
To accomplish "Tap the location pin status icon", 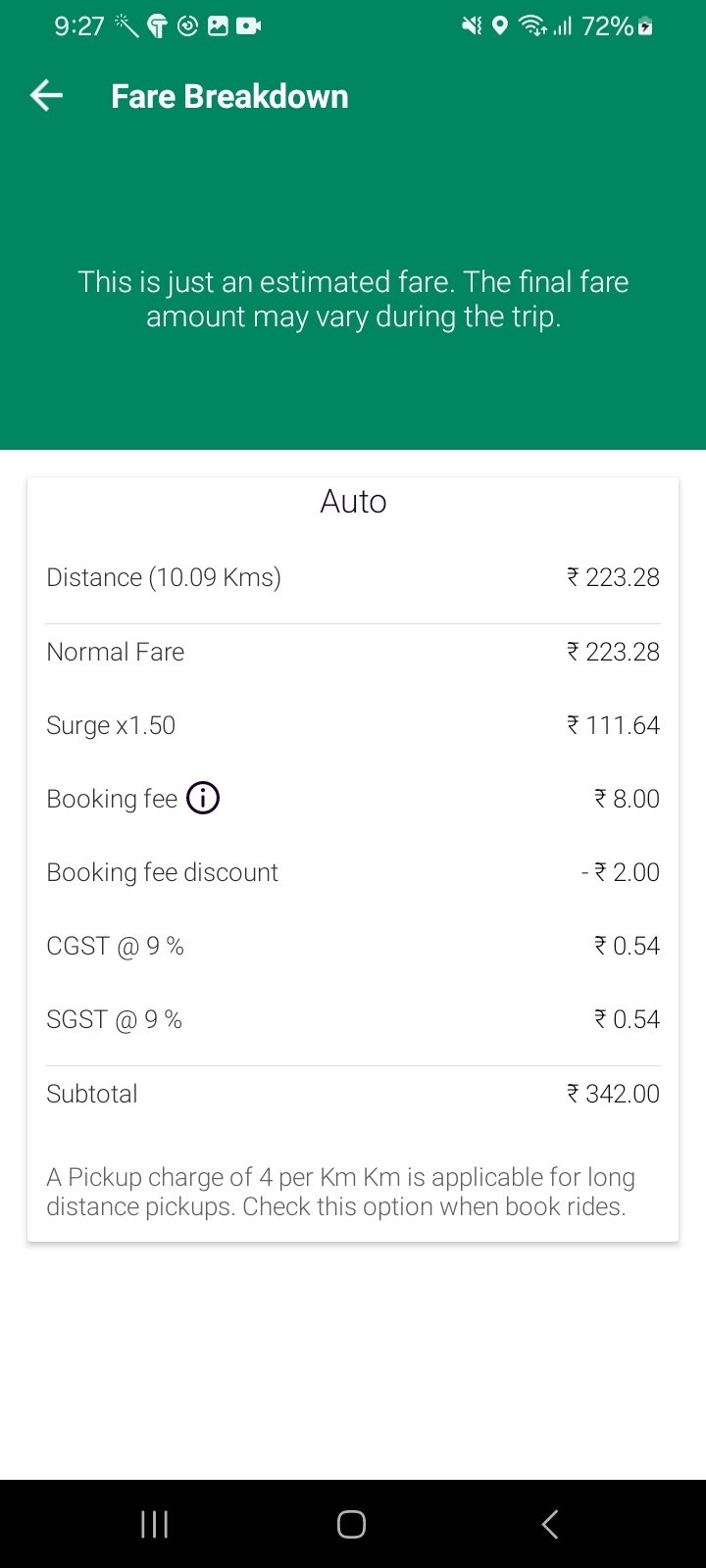I will (x=500, y=26).
